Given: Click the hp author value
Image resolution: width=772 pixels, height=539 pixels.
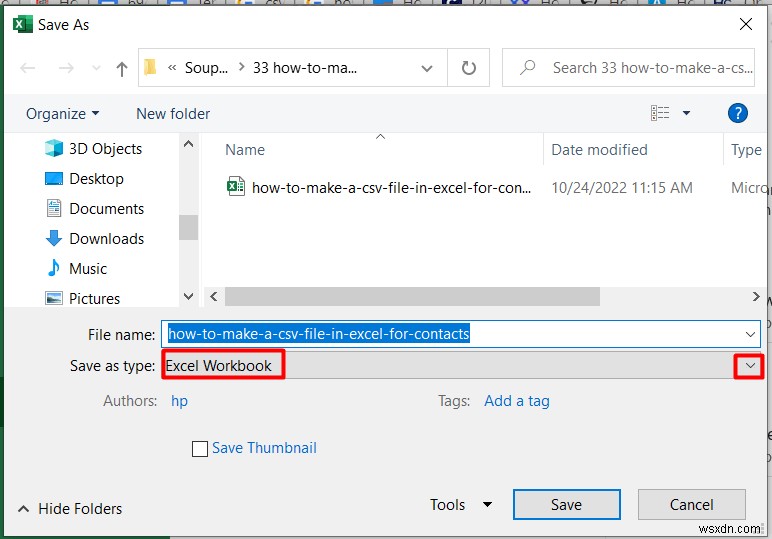Looking at the screenshot, I should 179,401.
